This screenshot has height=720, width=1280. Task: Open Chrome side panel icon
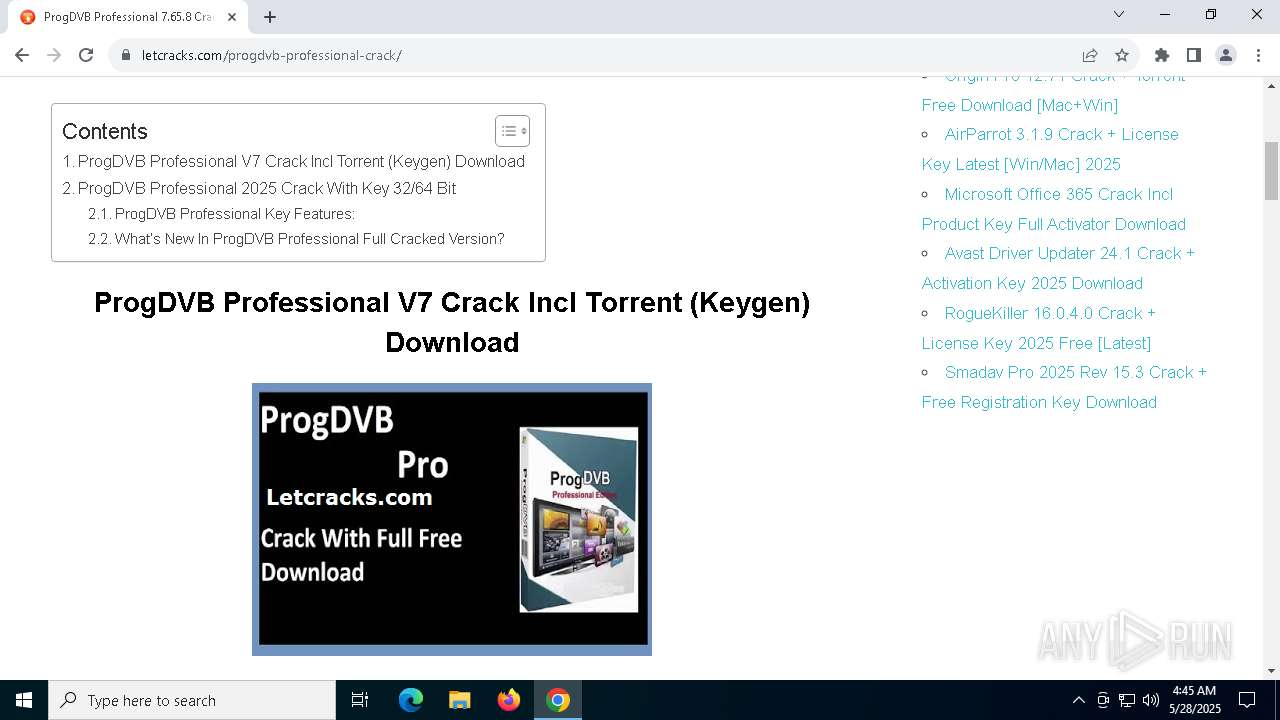tap(1194, 55)
